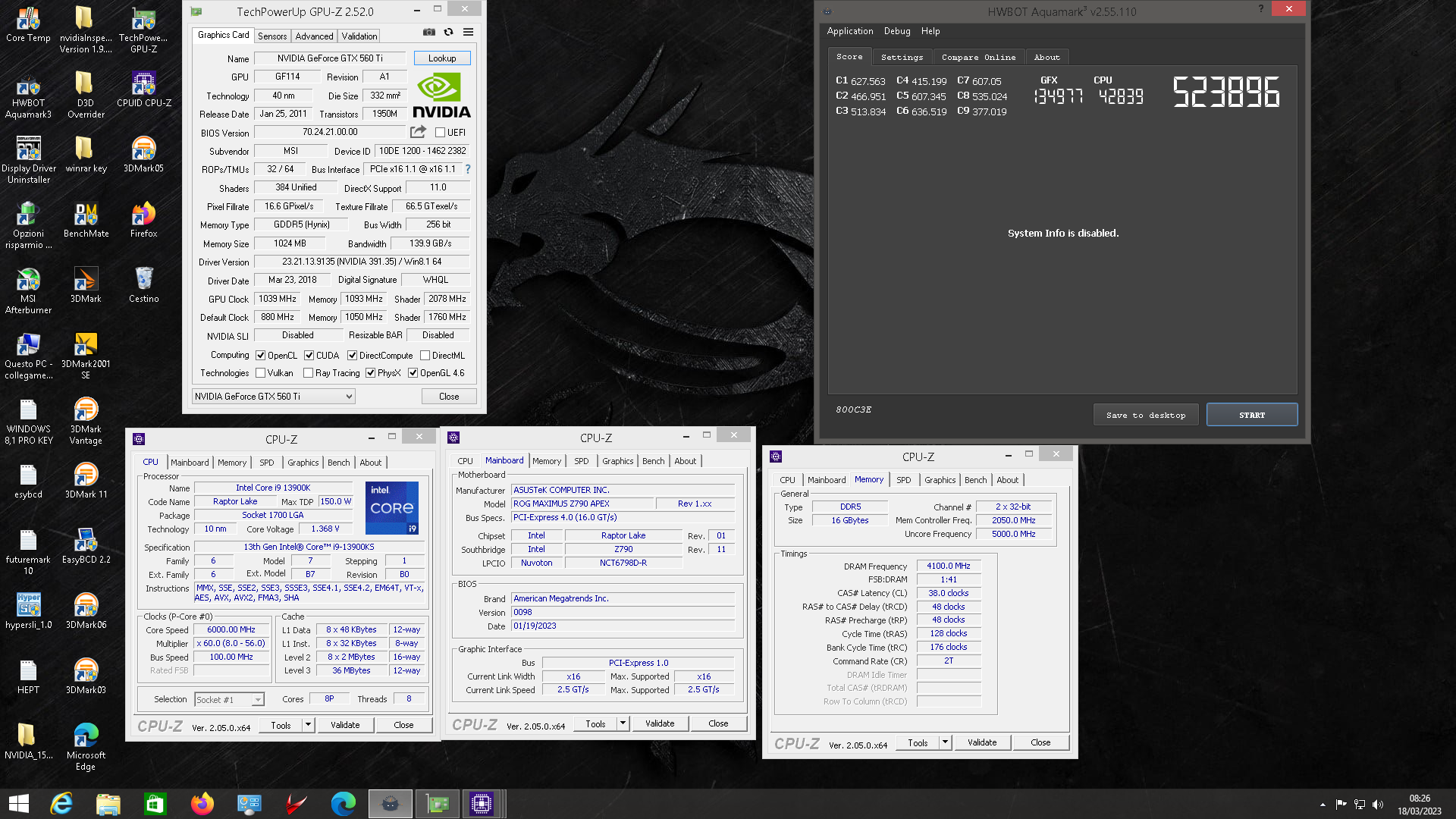
Task: Open Application menu in Aquamark
Action: [850, 31]
